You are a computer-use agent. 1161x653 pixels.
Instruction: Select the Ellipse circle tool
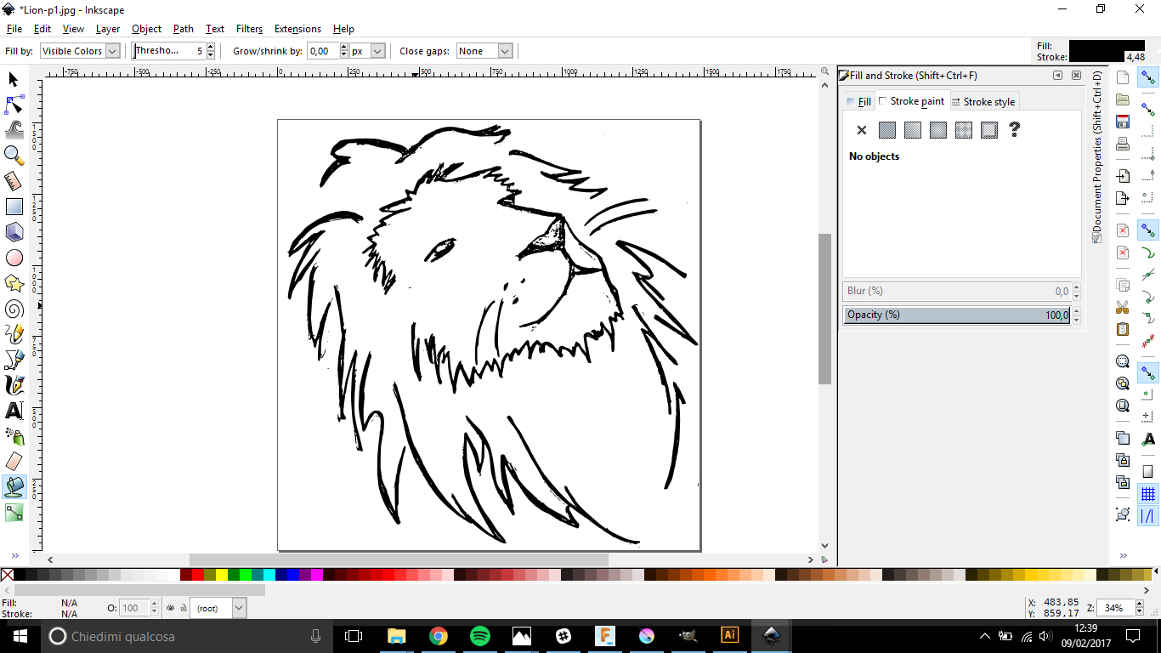coord(13,258)
